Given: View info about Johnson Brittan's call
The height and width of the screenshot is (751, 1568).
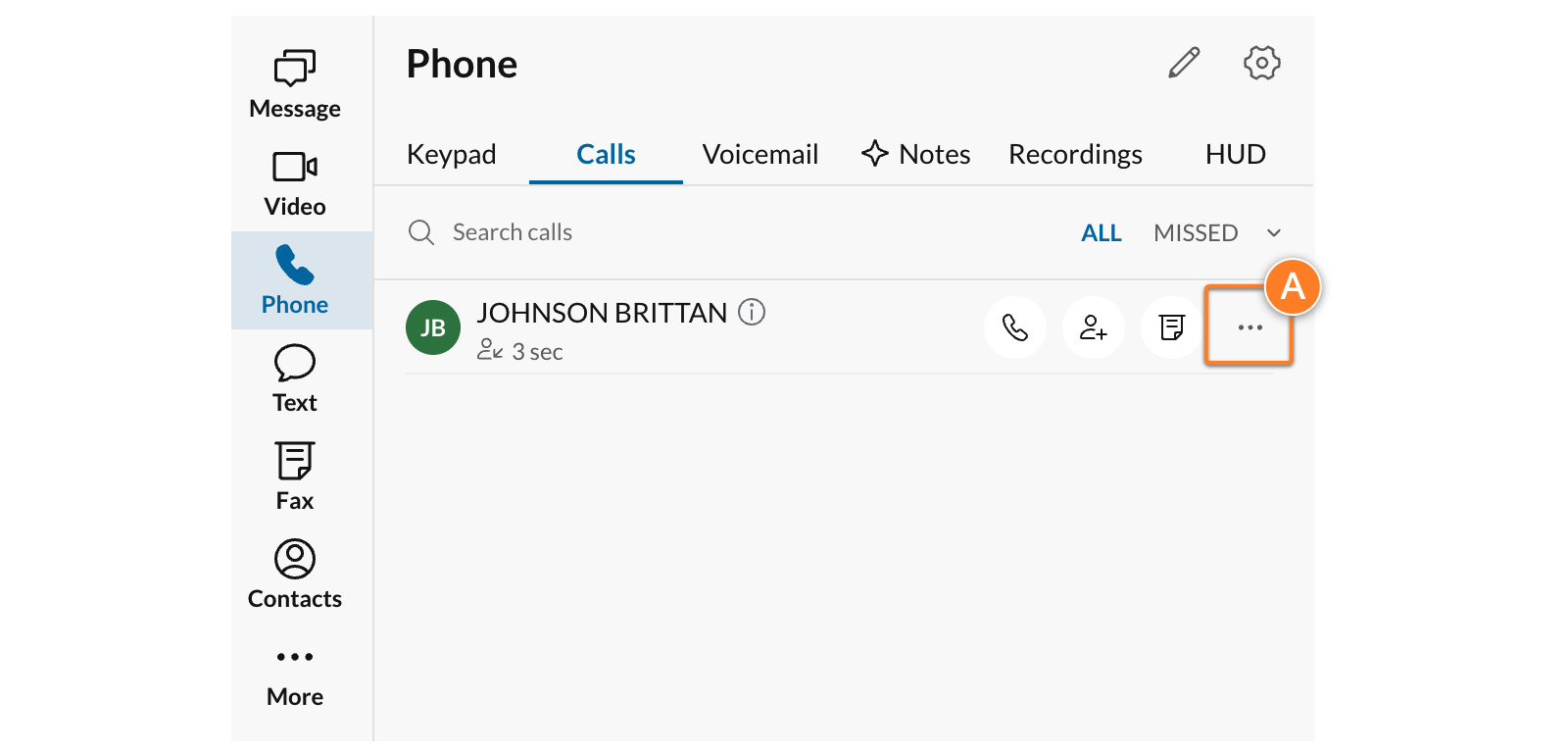Looking at the screenshot, I should pyautogui.click(x=752, y=312).
